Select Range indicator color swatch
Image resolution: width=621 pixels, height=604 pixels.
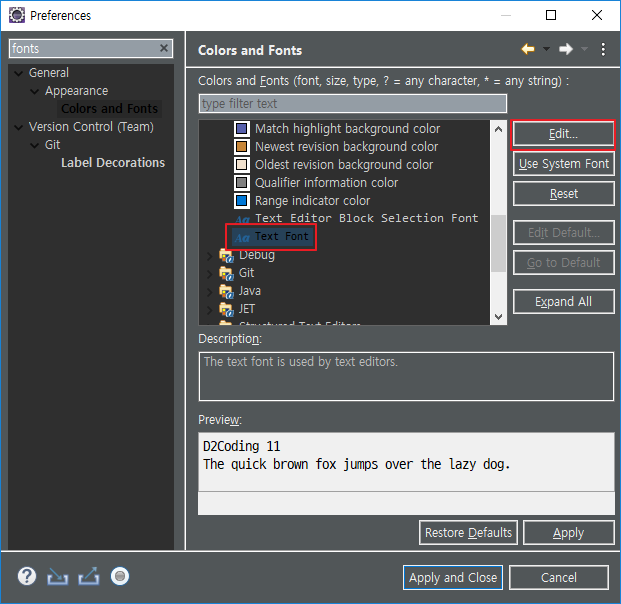click(x=242, y=200)
